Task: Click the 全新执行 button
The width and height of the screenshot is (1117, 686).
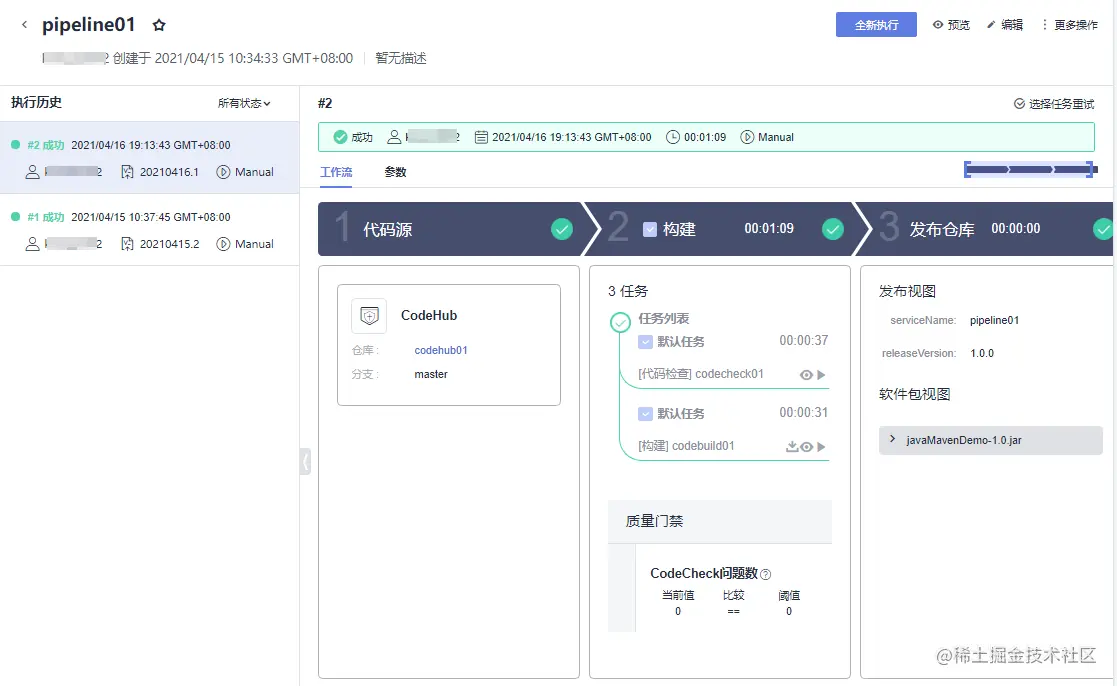Action: point(876,25)
